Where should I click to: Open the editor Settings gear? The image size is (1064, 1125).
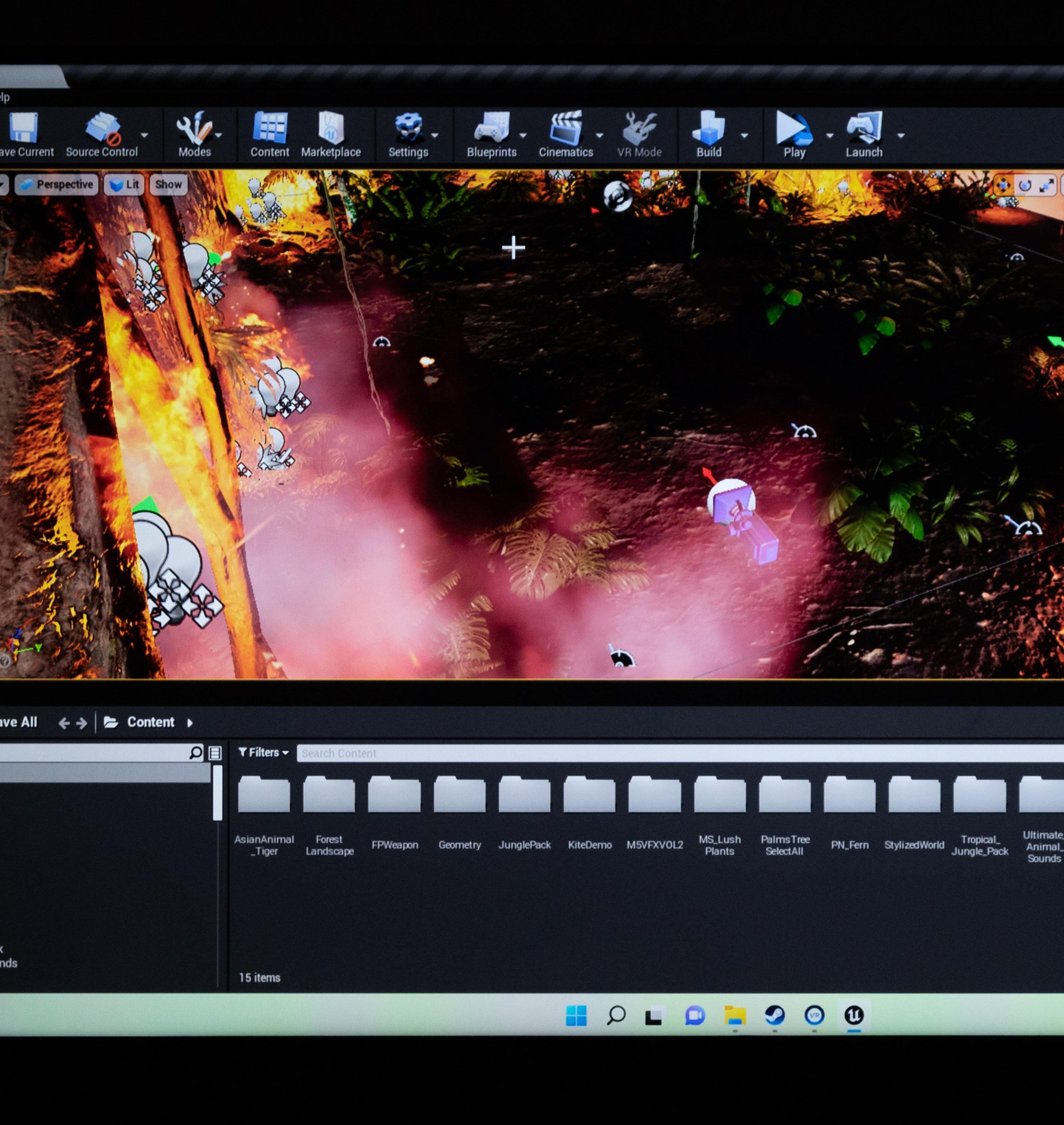[408, 129]
